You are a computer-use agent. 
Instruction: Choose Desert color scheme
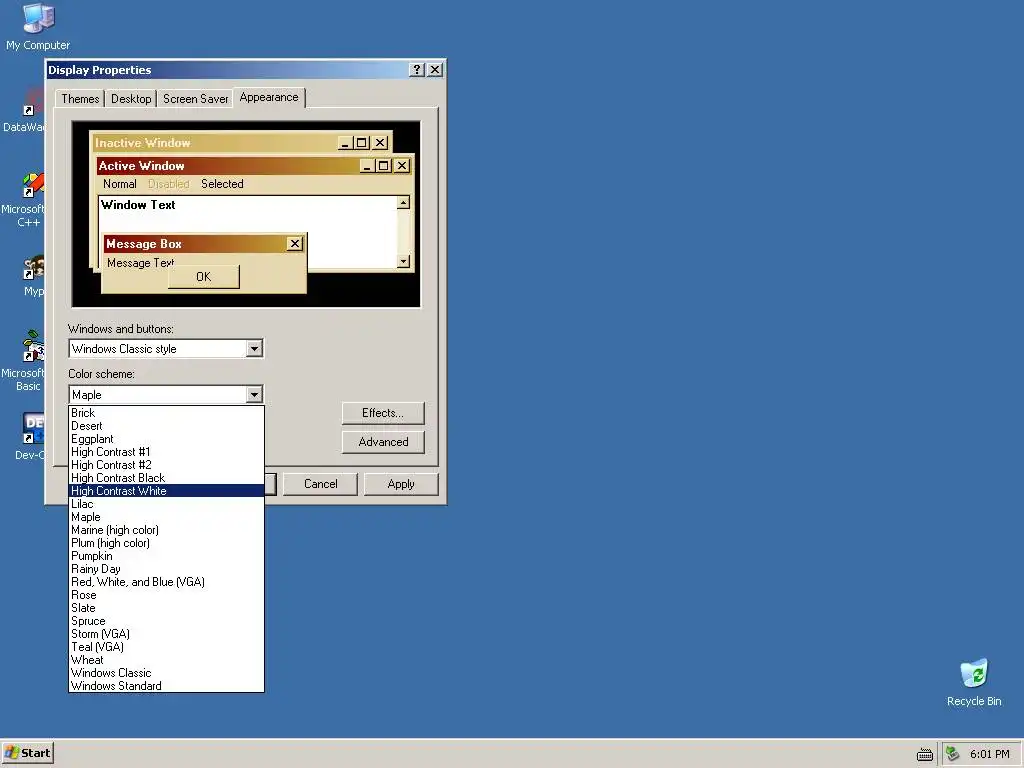point(167,426)
